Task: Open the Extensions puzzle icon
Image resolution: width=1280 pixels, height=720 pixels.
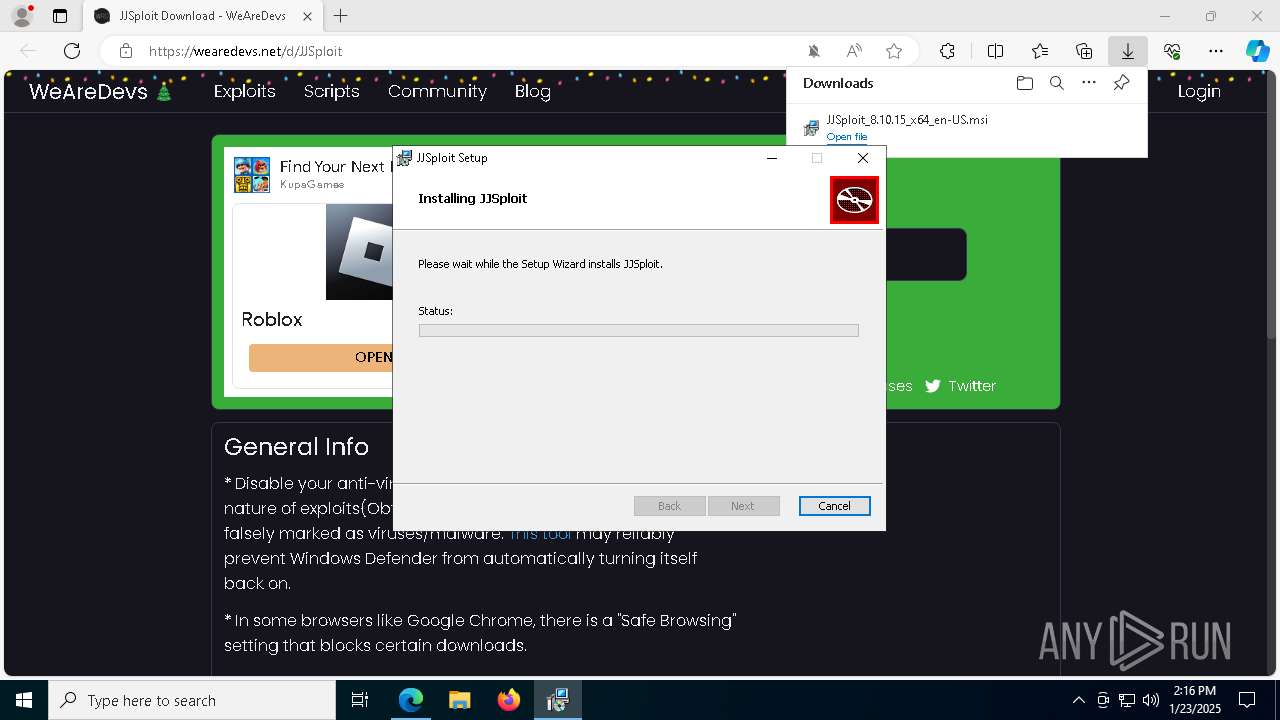Action: (x=947, y=51)
